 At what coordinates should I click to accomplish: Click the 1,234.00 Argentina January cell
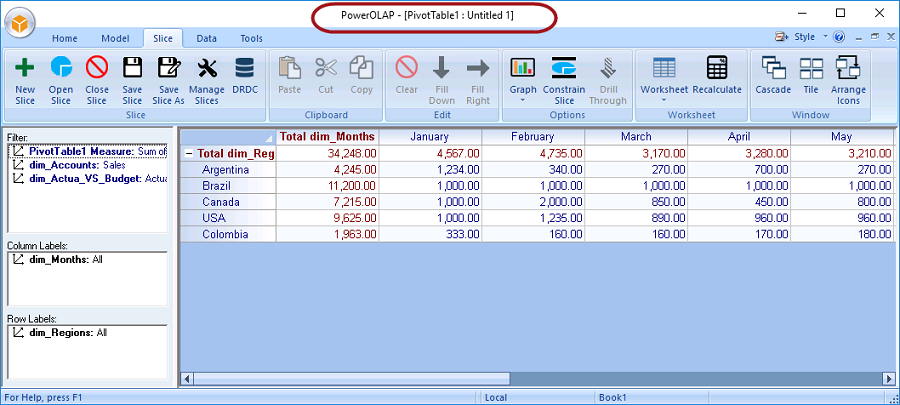coord(430,170)
